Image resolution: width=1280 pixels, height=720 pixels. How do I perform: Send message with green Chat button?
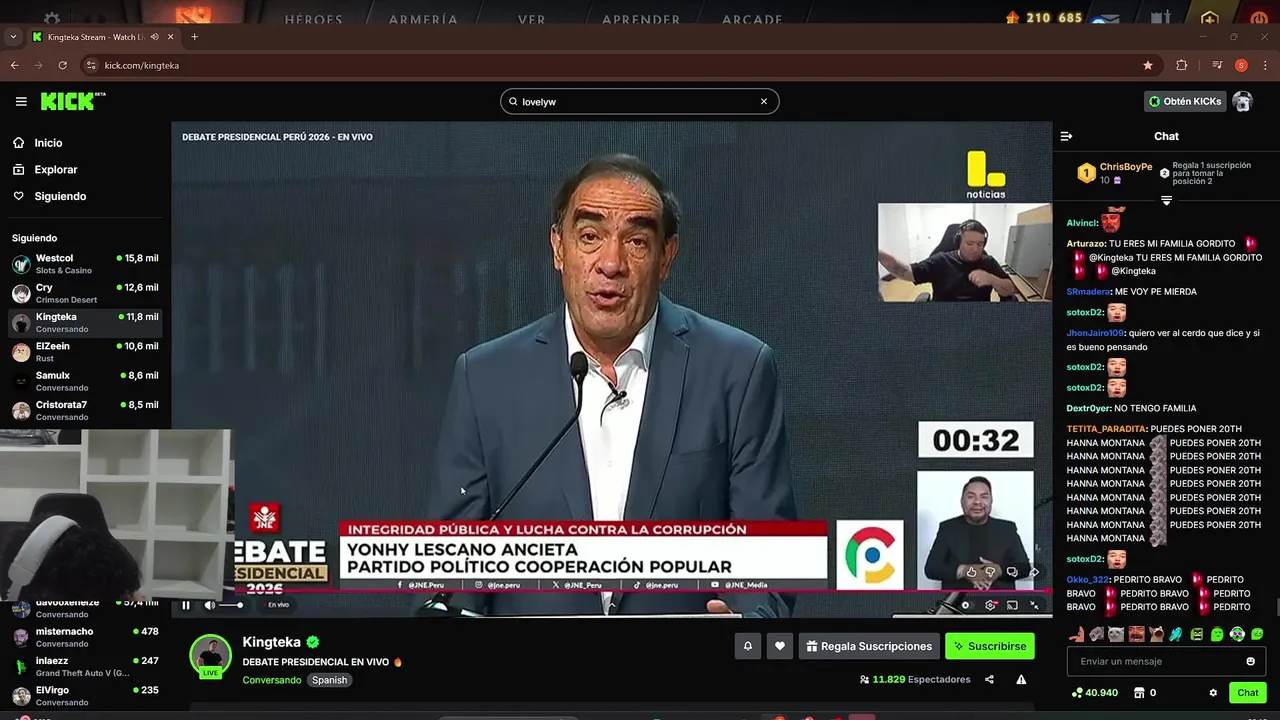pyautogui.click(x=1247, y=693)
